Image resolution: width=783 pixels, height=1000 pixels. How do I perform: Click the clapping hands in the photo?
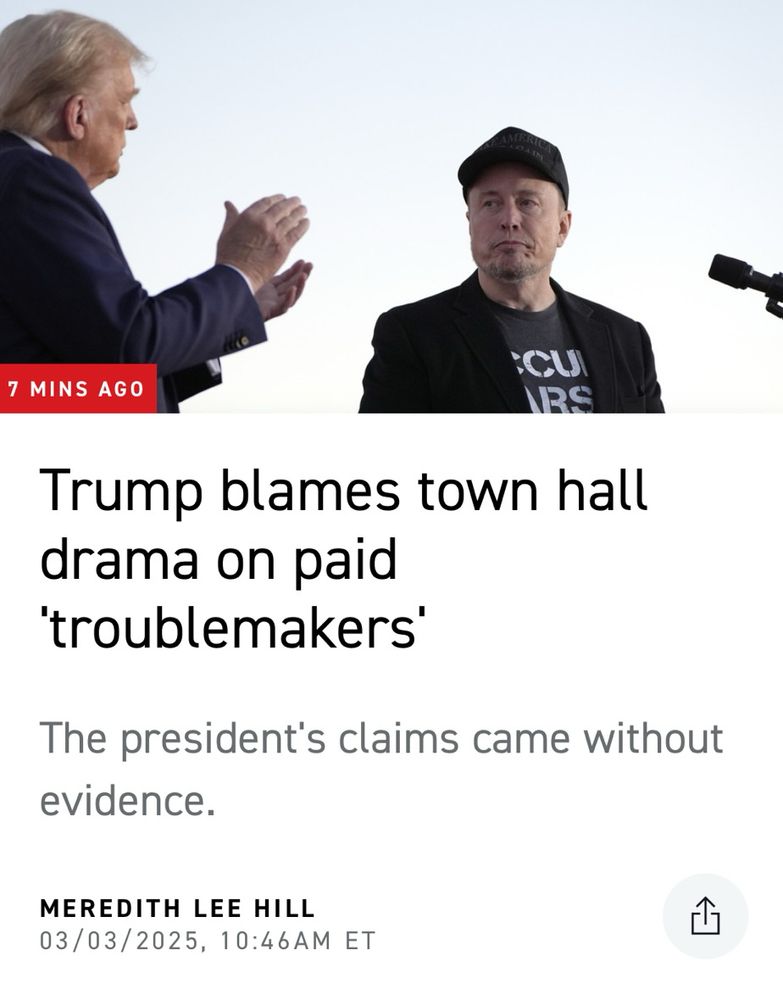265,252
